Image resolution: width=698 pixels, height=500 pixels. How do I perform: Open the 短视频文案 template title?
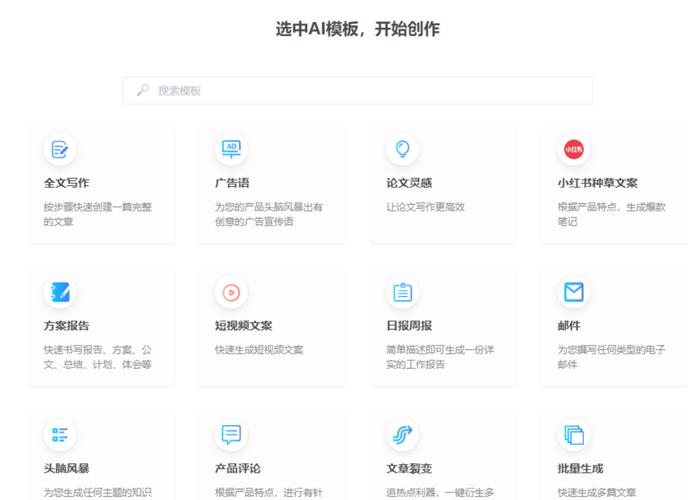coord(243,326)
